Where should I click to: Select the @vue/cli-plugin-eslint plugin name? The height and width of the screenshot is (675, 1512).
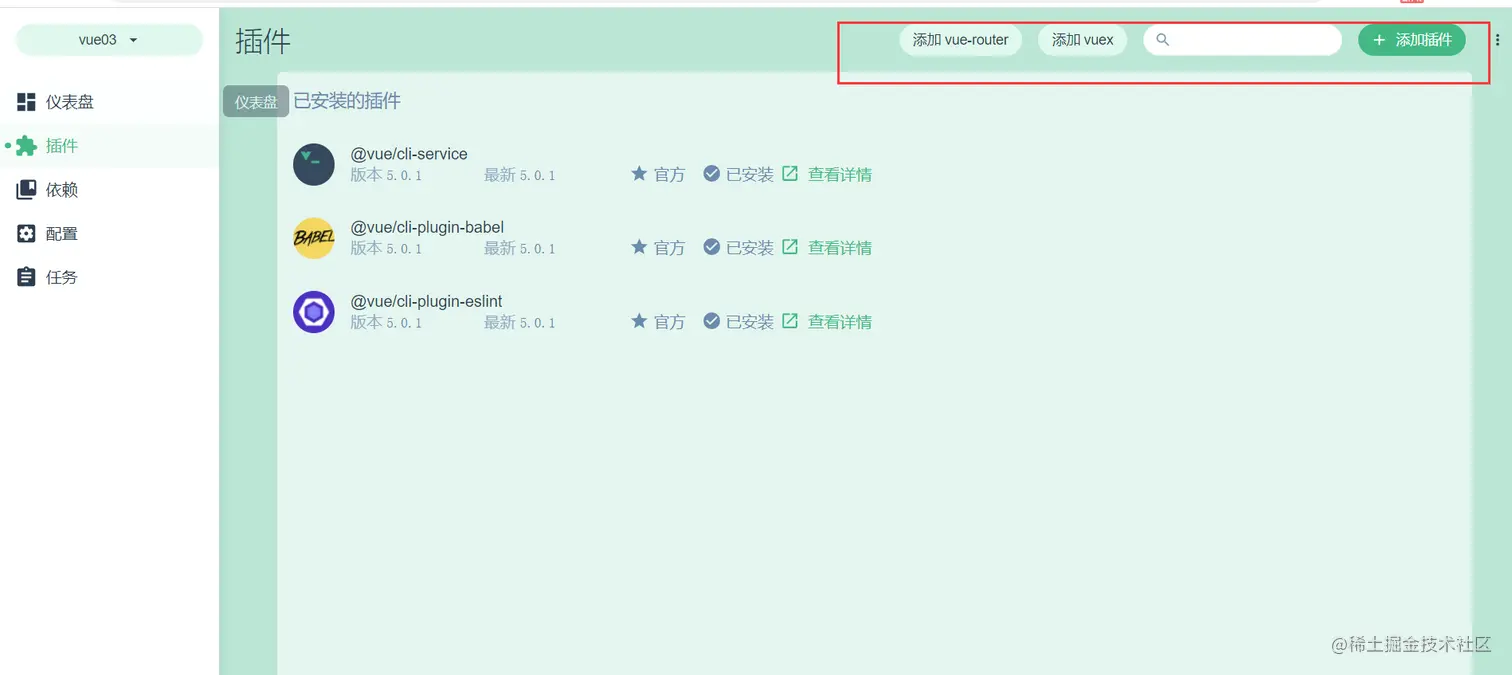coord(426,301)
